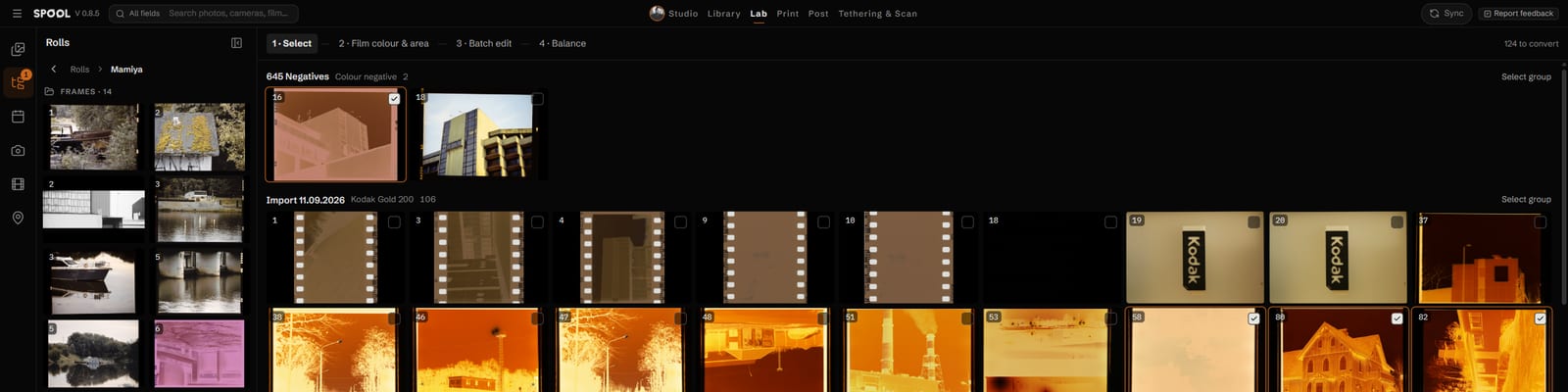Image resolution: width=1568 pixels, height=392 pixels.
Task: Tick the checkbox on Kodak frame 20
Action: pyautogui.click(x=1396, y=222)
